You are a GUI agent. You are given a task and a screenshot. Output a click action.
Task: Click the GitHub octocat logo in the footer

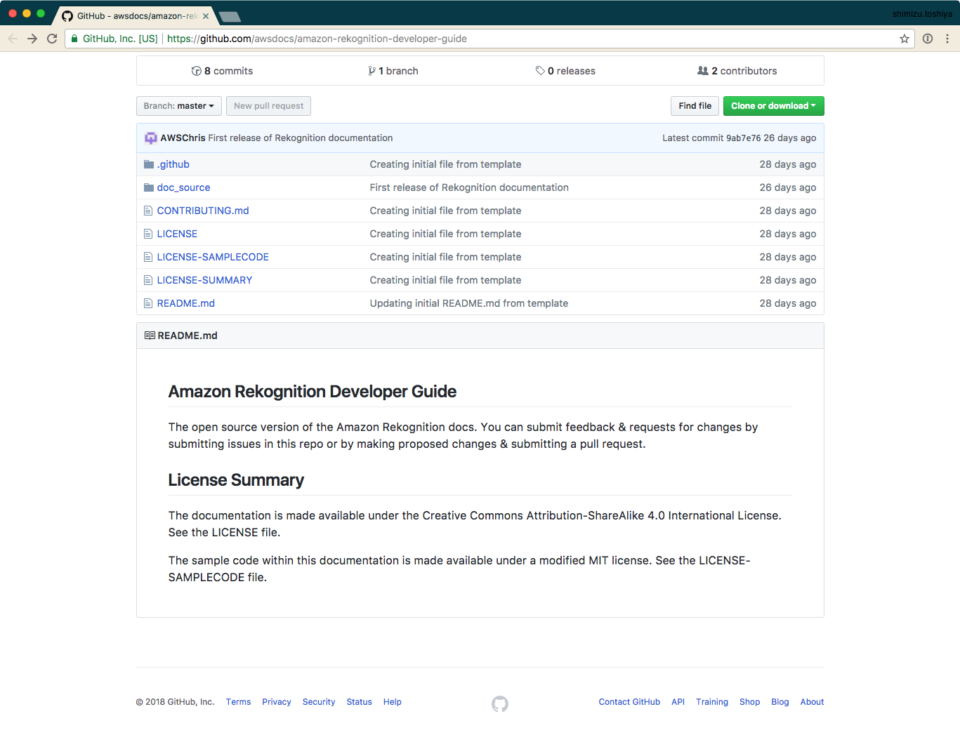pyautogui.click(x=499, y=704)
